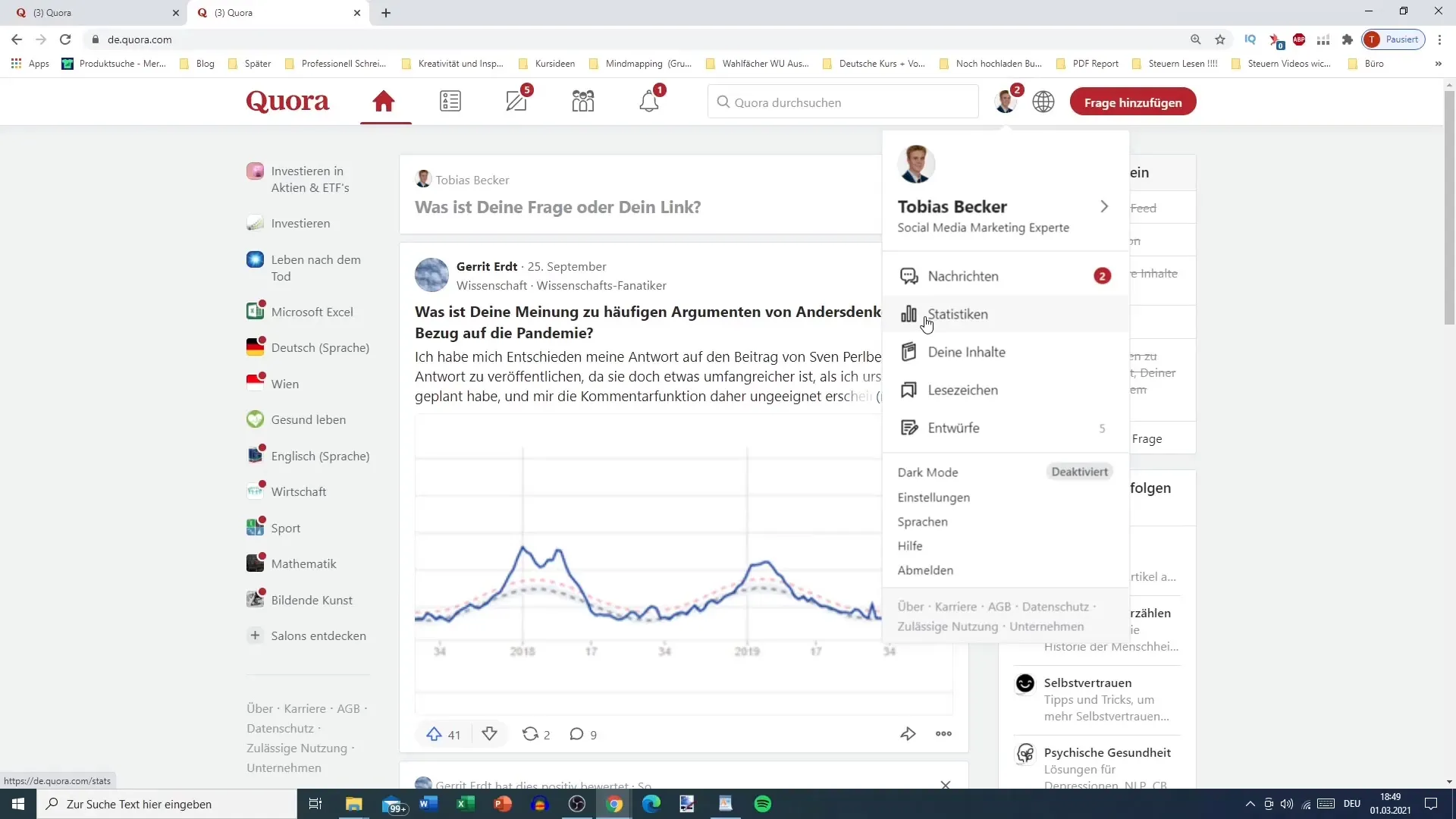Image resolution: width=1456 pixels, height=819 pixels.
Task: Click the globe/language icon in navbar
Action: click(1043, 101)
